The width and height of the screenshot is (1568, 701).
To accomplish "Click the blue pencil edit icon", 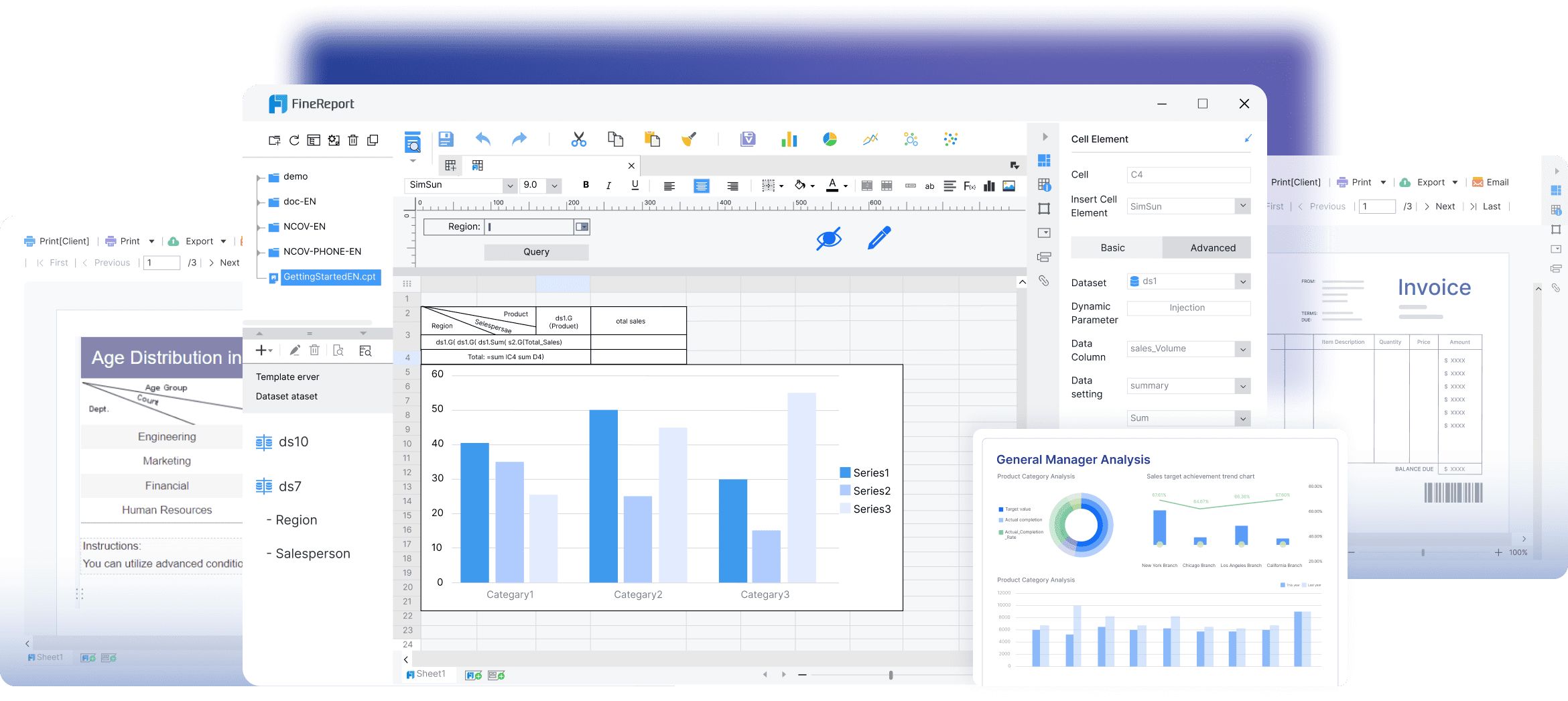I will tap(878, 238).
